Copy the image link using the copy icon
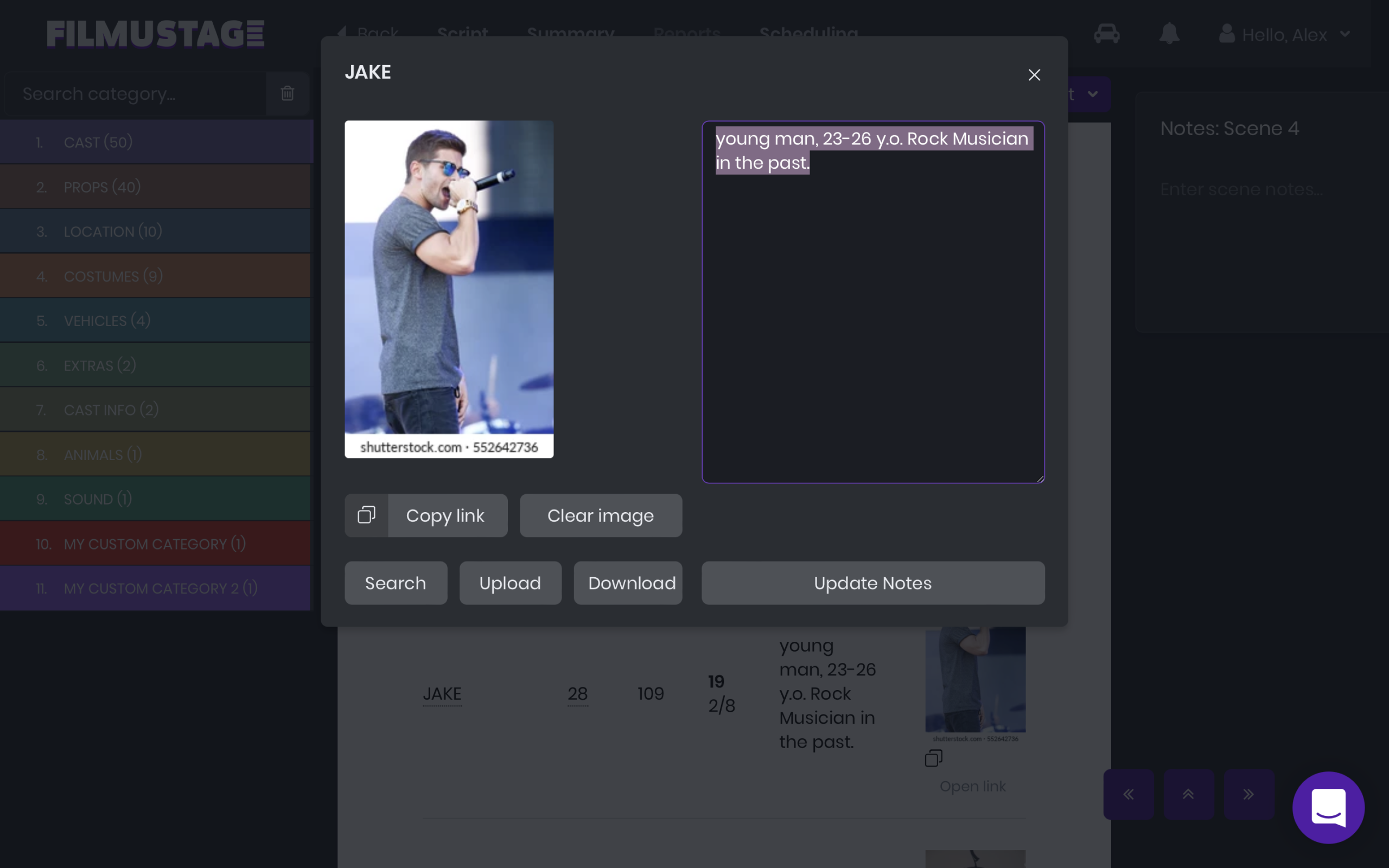Screen dimensions: 1389x868 pos(366,515)
